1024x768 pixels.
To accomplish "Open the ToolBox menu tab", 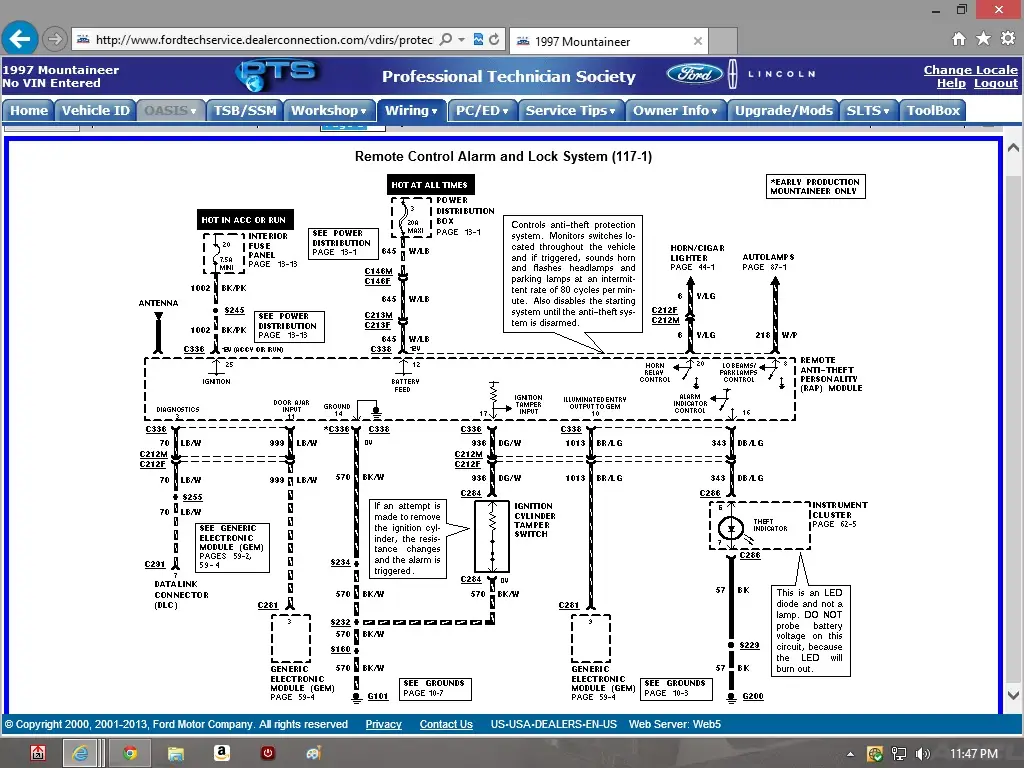I will pyautogui.click(x=933, y=110).
